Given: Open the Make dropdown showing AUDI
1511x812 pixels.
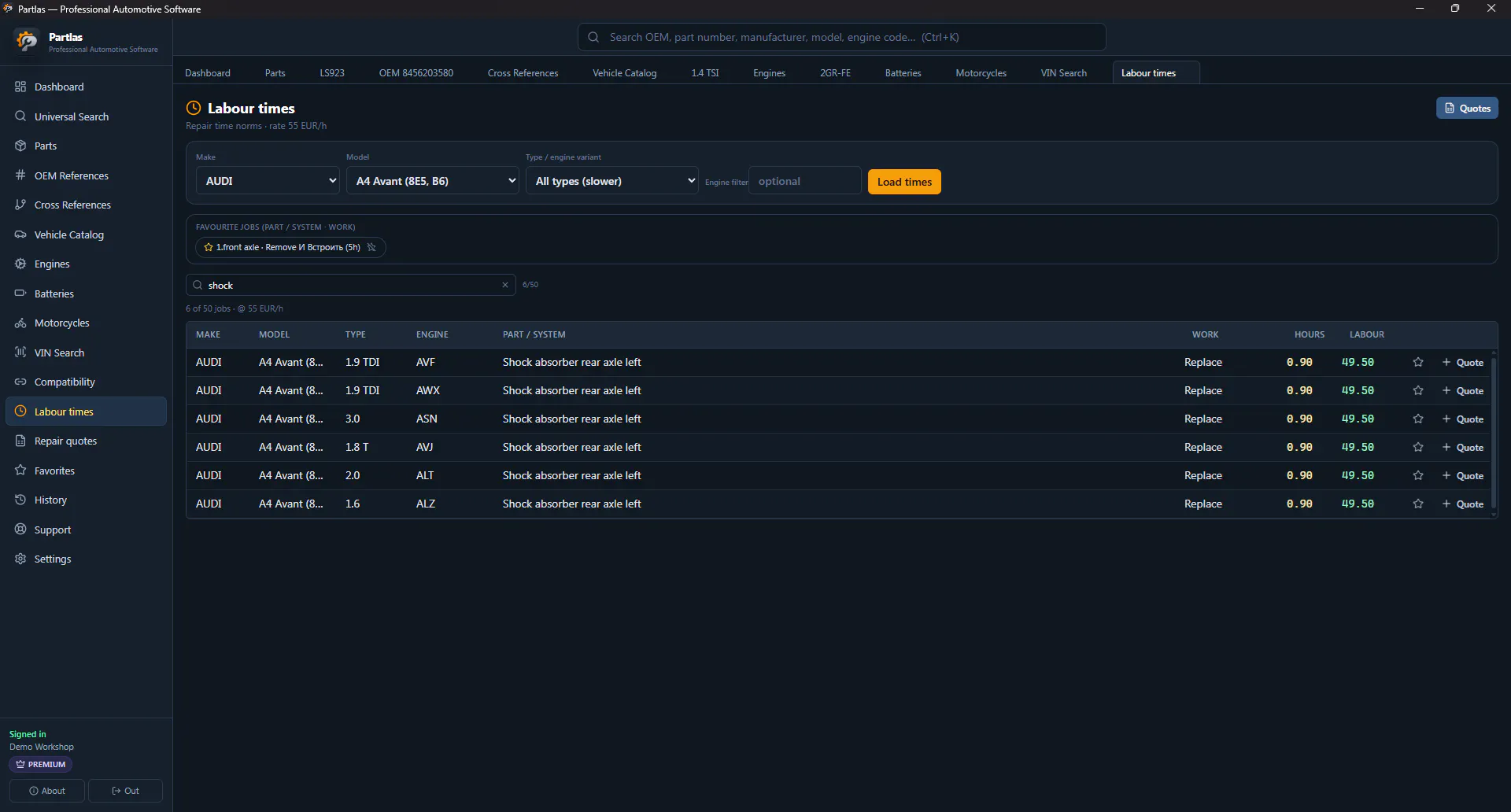Looking at the screenshot, I should pos(268,181).
